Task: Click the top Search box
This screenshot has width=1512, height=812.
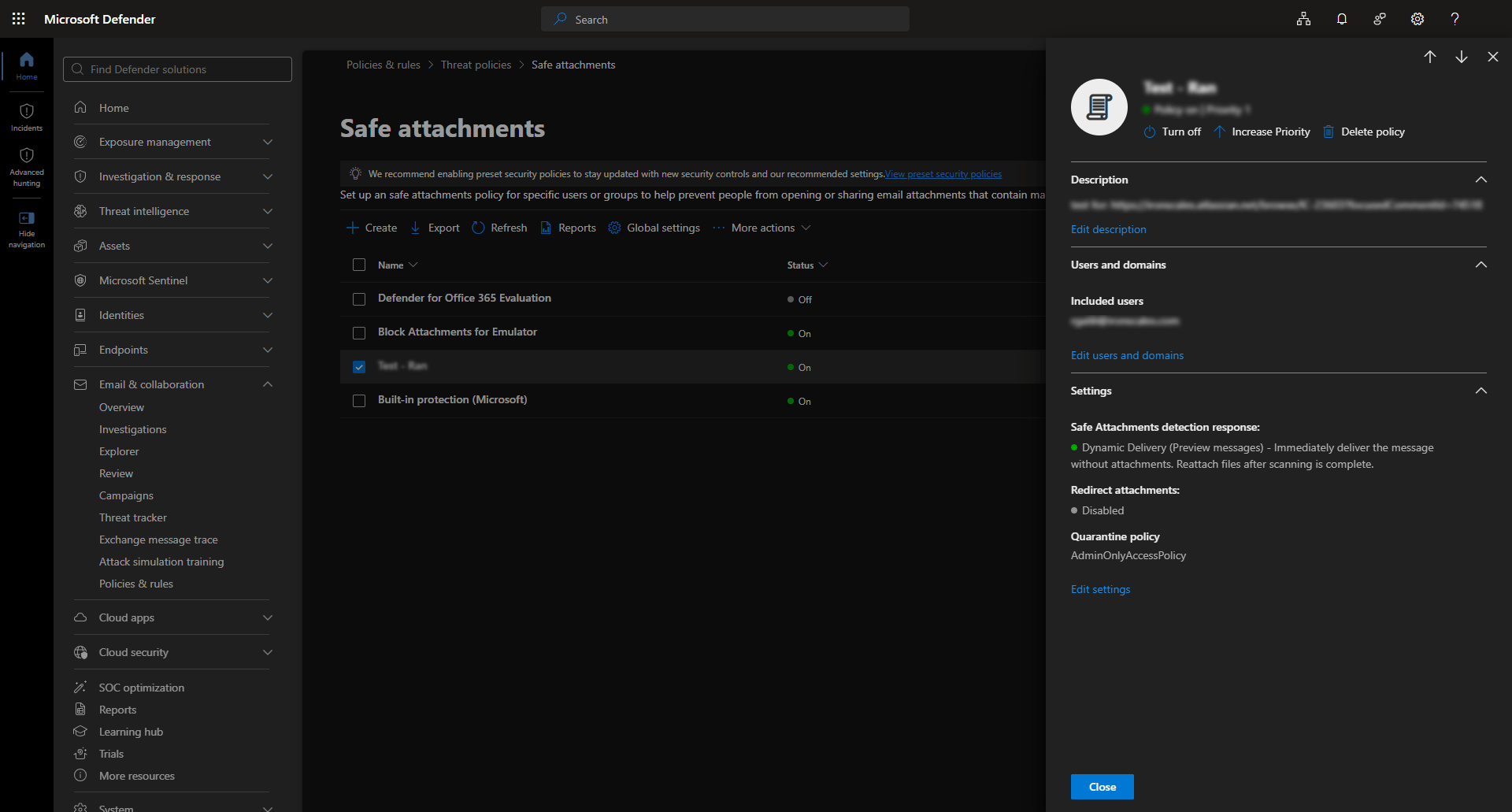Action: tap(725, 19)
